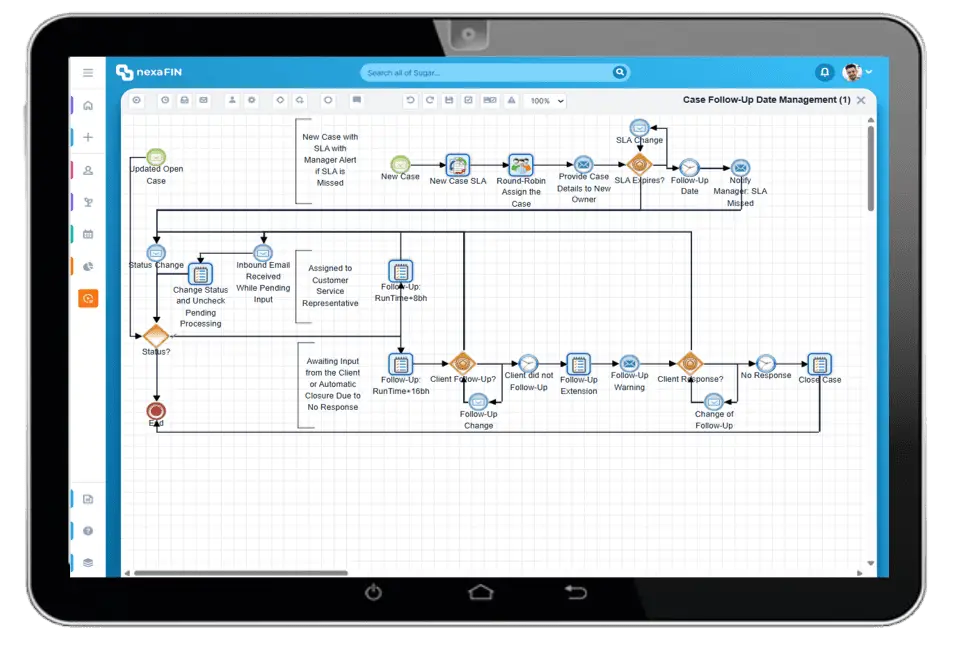The height and width of the screenshot is (651, 965).
Task: Show process validation errors with the warning icon
Action: pos(510,100)
